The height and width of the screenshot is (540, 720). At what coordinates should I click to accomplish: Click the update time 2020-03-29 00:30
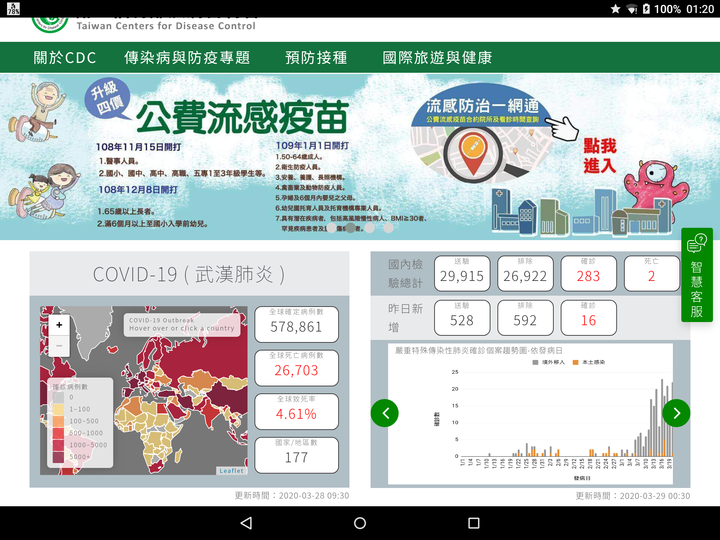click(633, 495)
